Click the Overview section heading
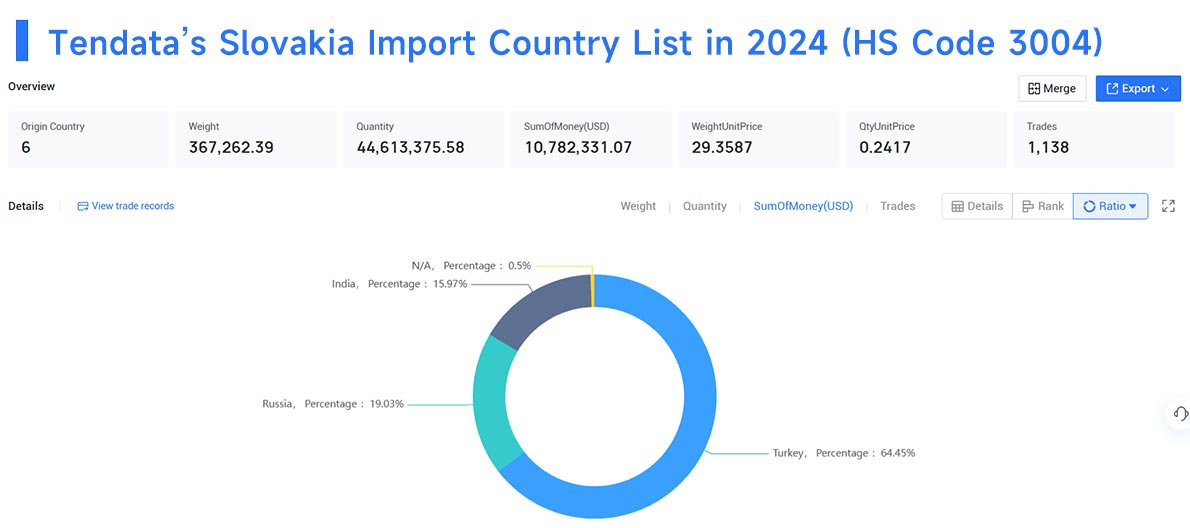This screenshot has width=1190, height=528. (x=32, y=86)
